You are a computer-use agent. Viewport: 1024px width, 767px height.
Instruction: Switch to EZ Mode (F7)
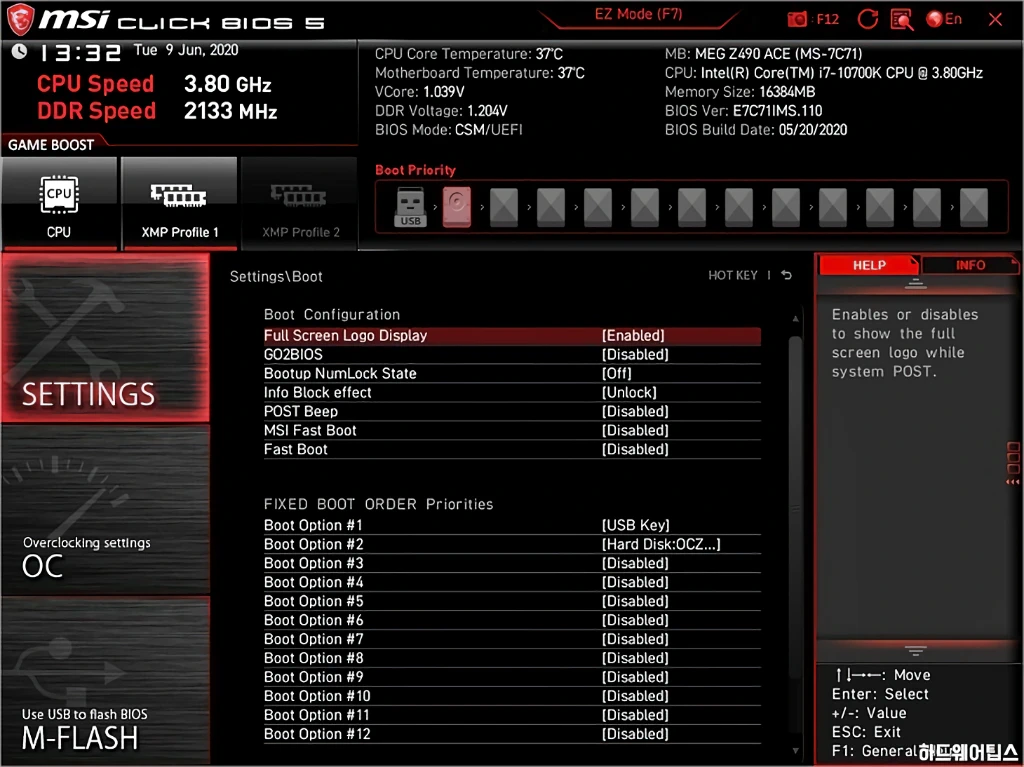click(x=638, y=14)
